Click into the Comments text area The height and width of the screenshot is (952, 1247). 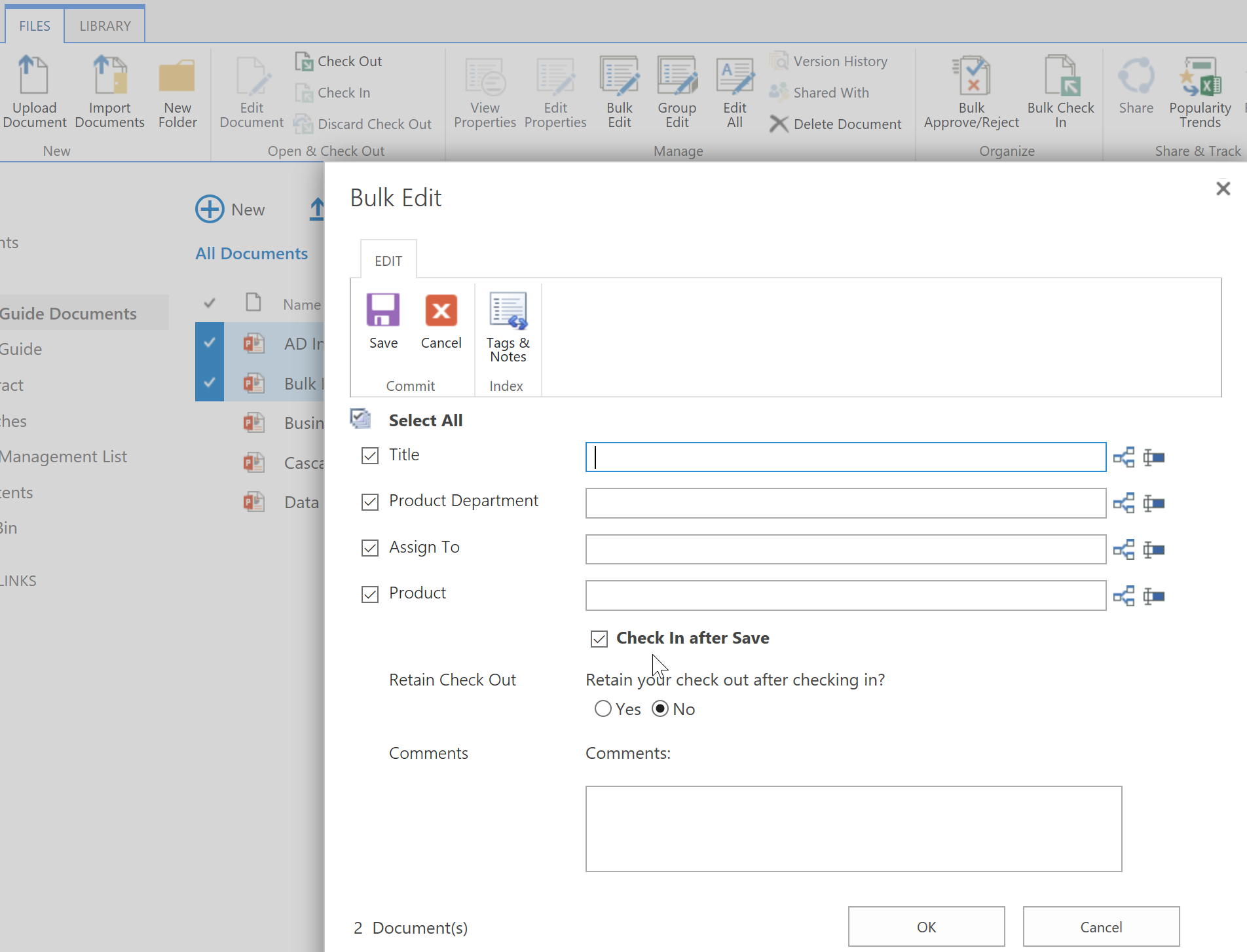click(853, 828)
